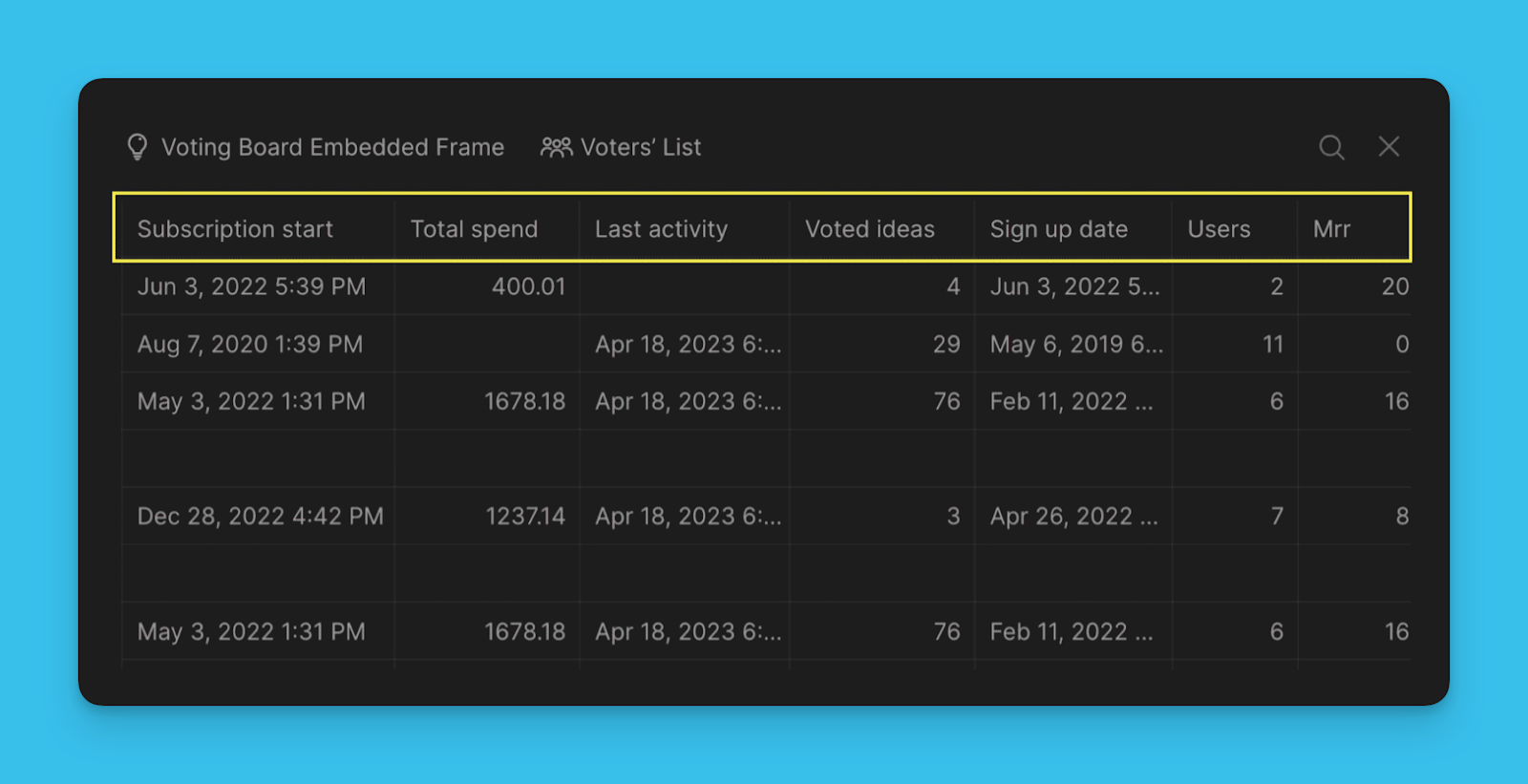Select the Last activity column header
This screenshot has height=784, width=1528.
click(x=661, y=229)
